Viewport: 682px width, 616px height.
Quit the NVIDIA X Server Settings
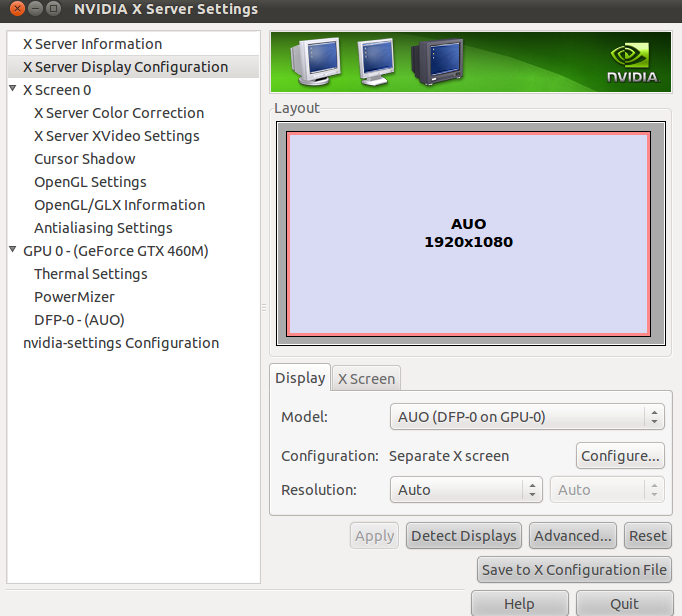[624, 604]
